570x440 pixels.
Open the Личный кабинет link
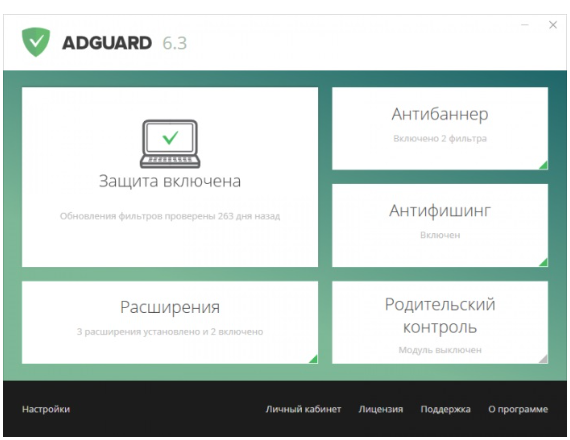click(303, 409)
